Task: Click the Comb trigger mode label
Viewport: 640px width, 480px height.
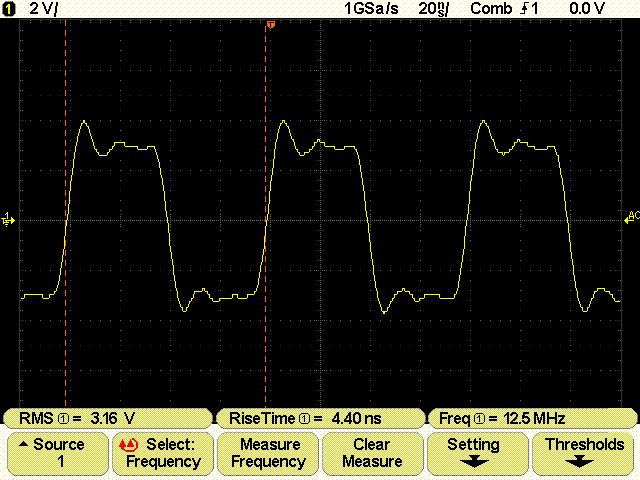Action: pos(491,9)
